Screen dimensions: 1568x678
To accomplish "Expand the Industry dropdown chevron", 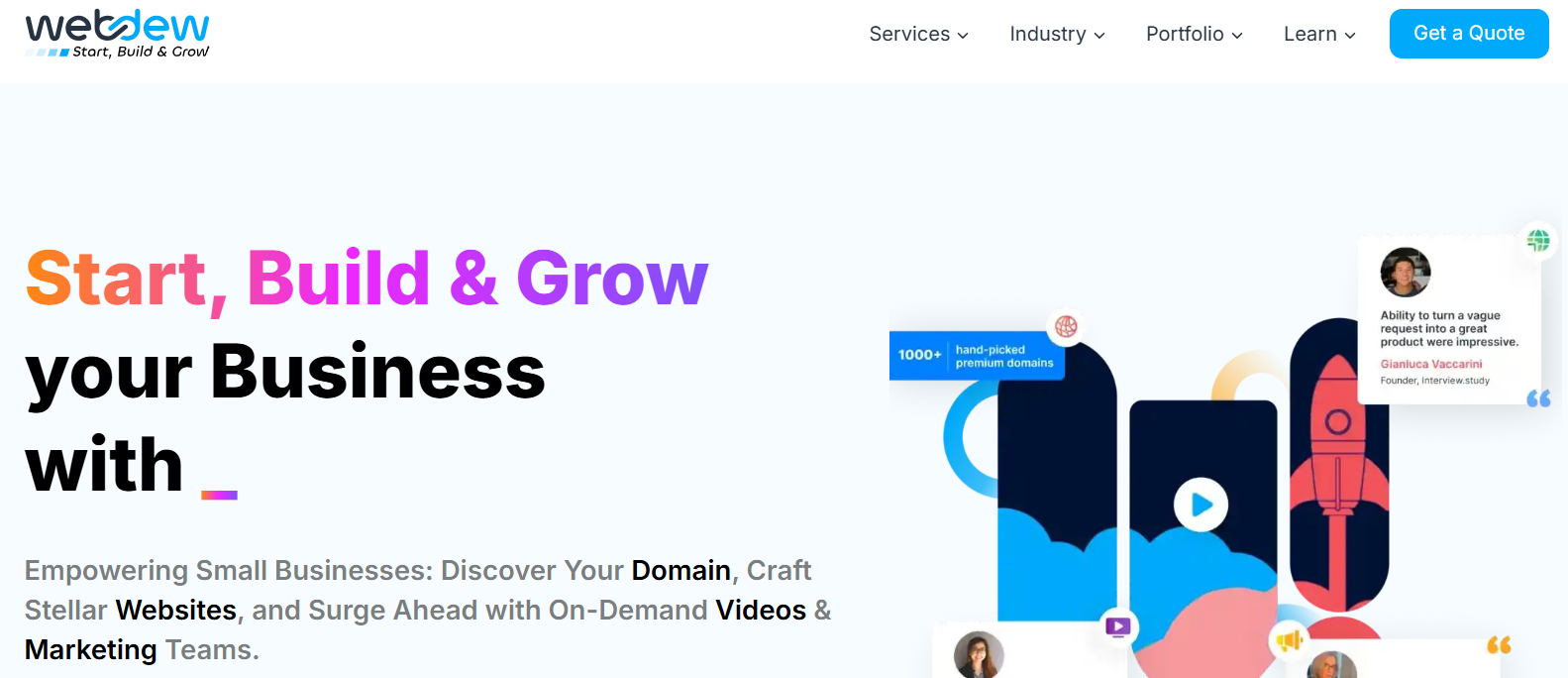I will [1099, 35].
